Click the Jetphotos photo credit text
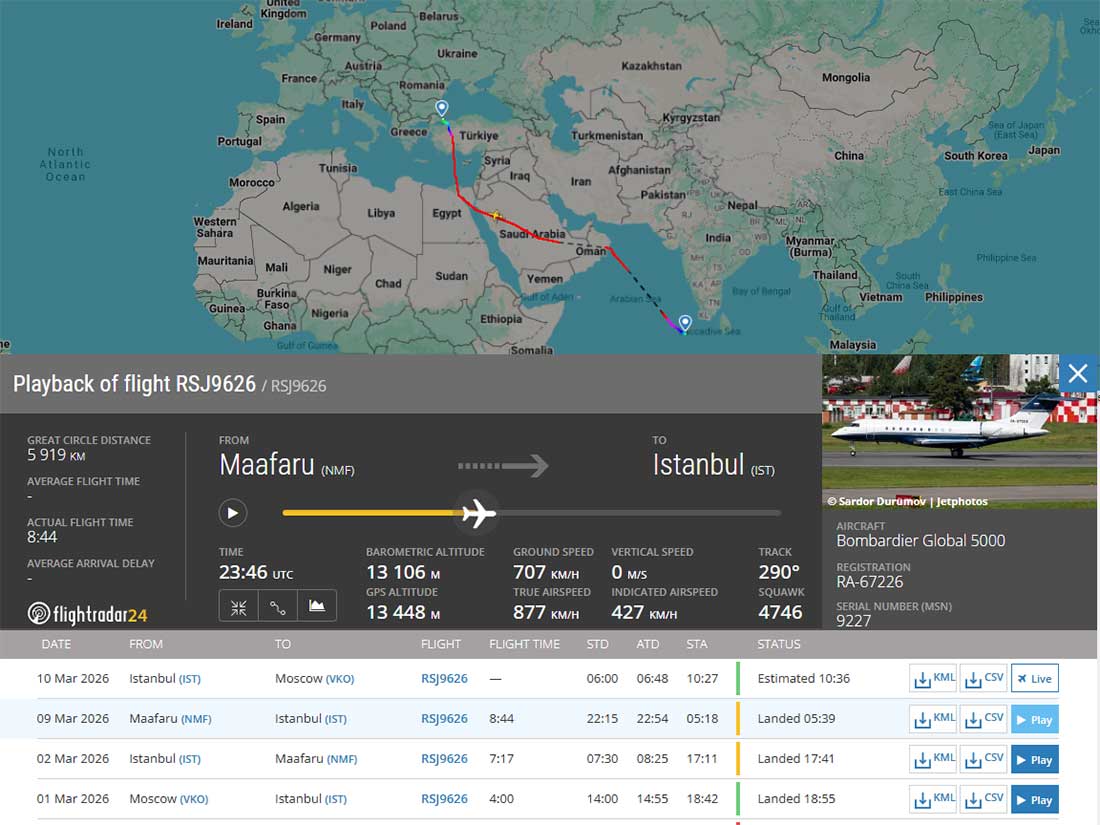Image resolution: width=1100 pixels, height=825 pixels. pyautogui.click(x=906, y=501)
